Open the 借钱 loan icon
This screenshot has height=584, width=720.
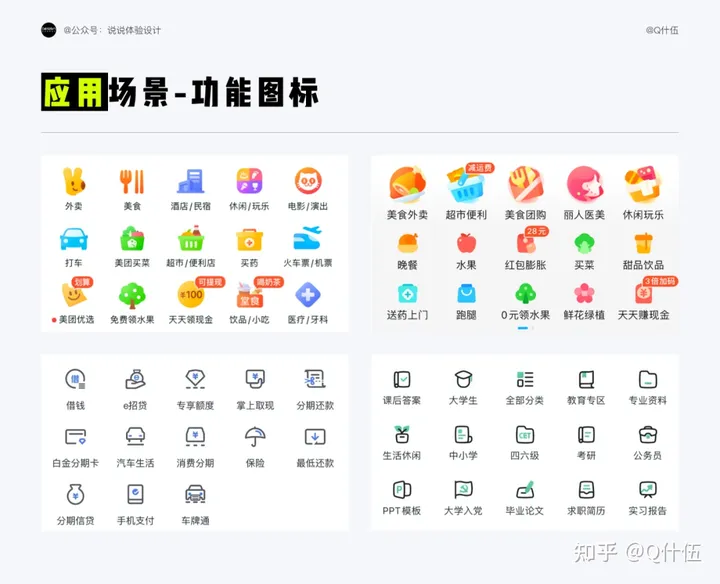click(x=75, y=379)
